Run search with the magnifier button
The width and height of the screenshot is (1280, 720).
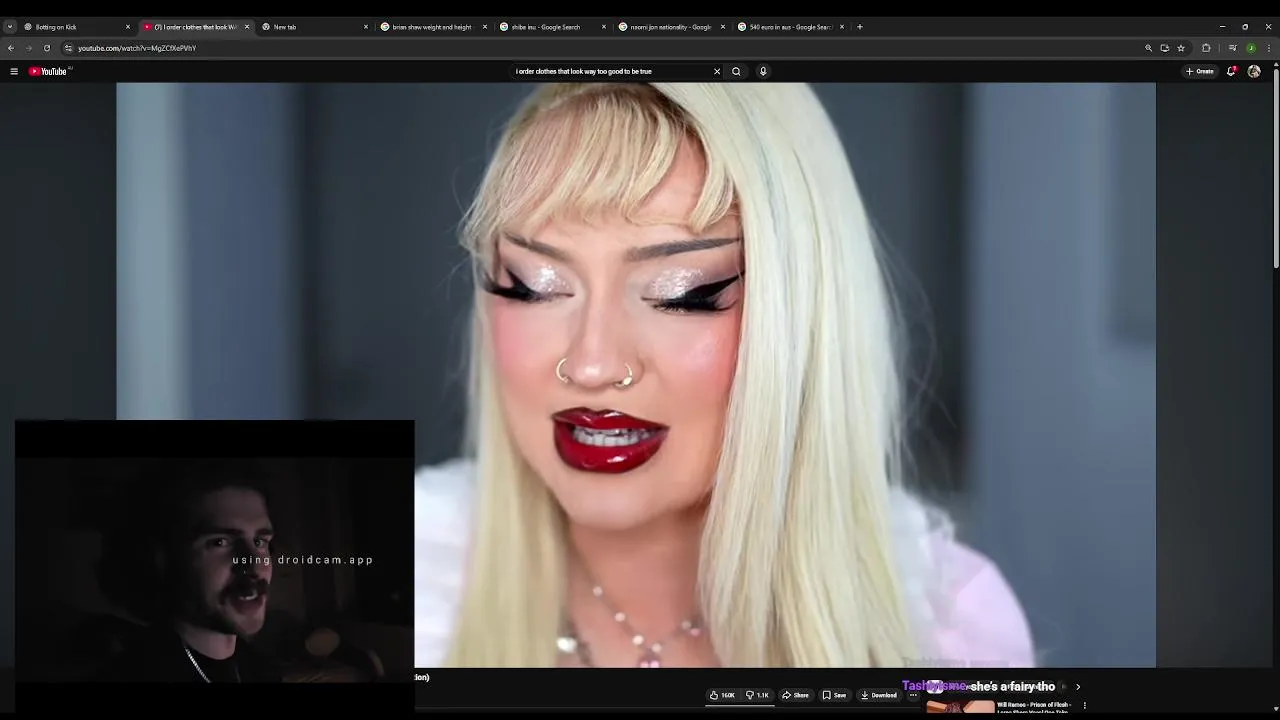coord(736,71)
